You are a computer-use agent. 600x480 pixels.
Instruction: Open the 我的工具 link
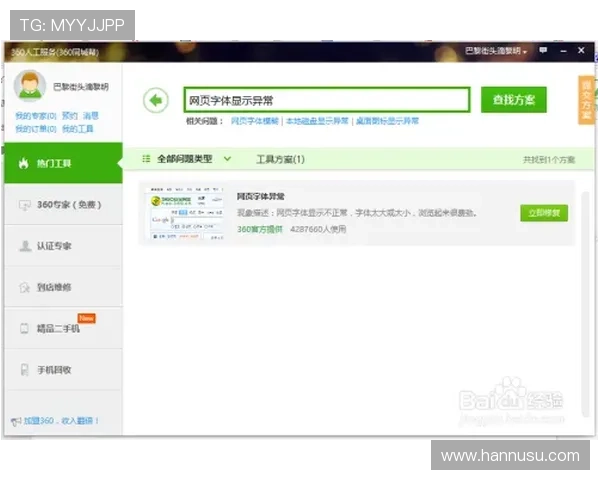pyautogui.click(x=78, y=129)
